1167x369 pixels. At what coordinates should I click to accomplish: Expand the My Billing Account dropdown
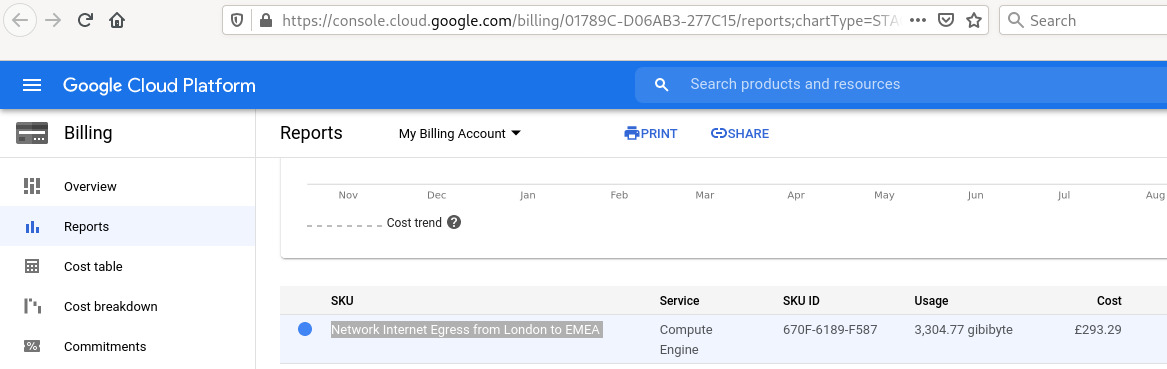pyautogui.click(x=460, y=134)
